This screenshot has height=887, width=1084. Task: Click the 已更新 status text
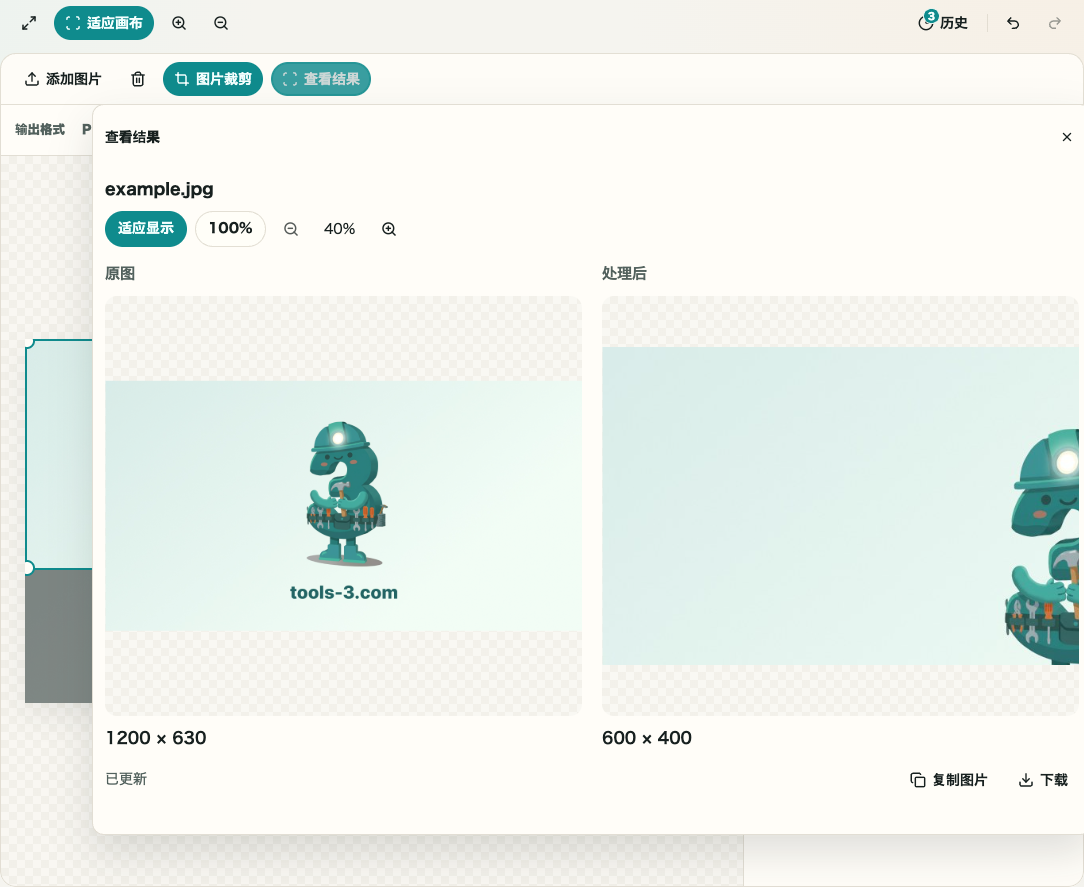pyautogui.click(x=126, y=779)
